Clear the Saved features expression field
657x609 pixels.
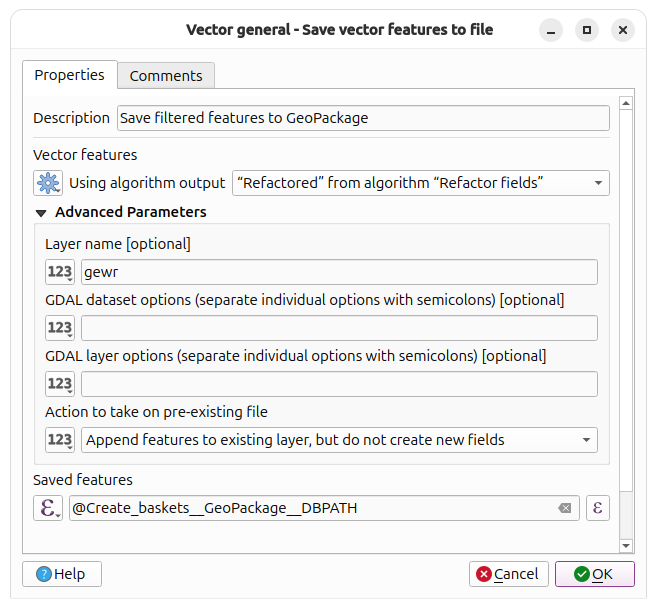tap(565, 508)
